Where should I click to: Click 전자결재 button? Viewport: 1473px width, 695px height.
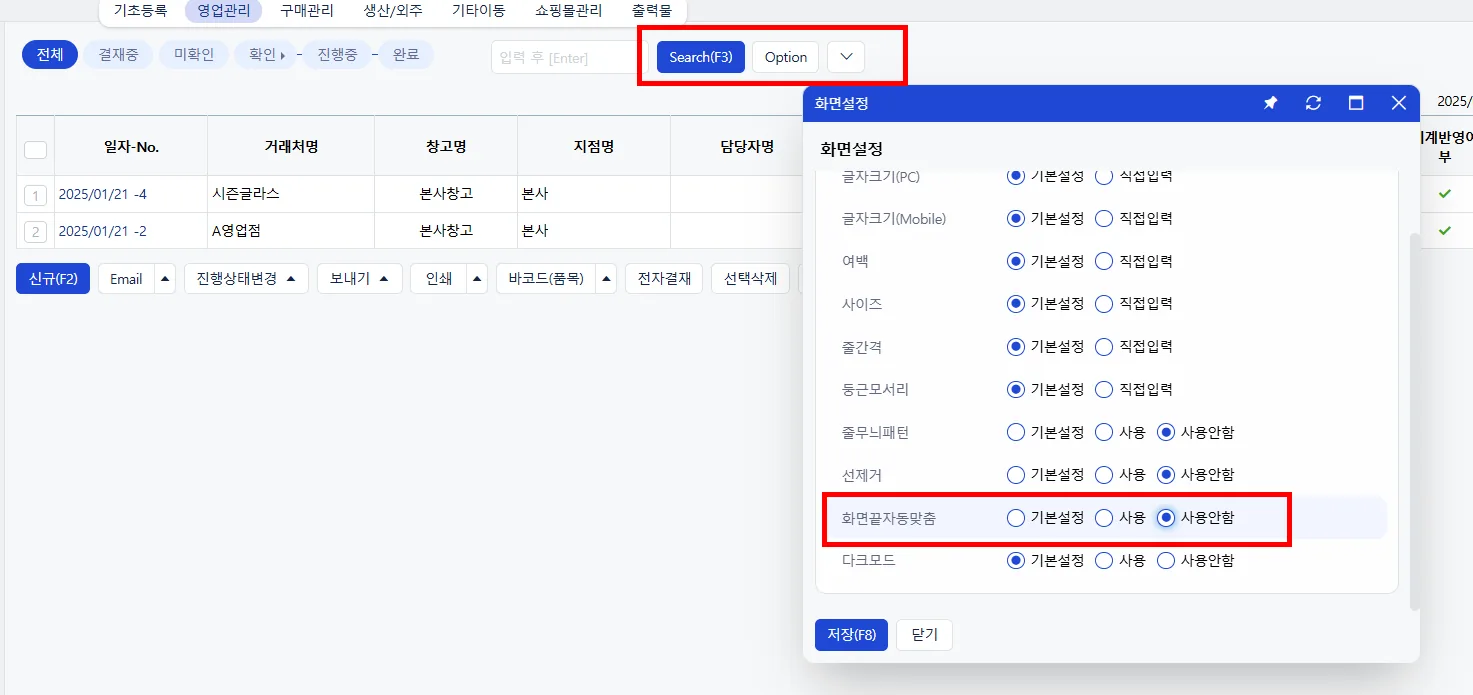pyautogui.click(x=664, y=279)
